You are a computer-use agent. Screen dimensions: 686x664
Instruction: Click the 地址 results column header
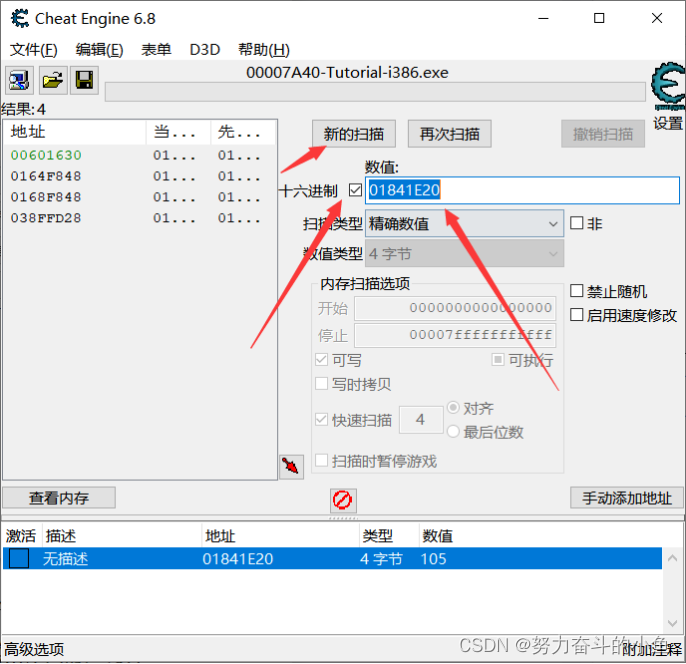[x=74, y=132]
